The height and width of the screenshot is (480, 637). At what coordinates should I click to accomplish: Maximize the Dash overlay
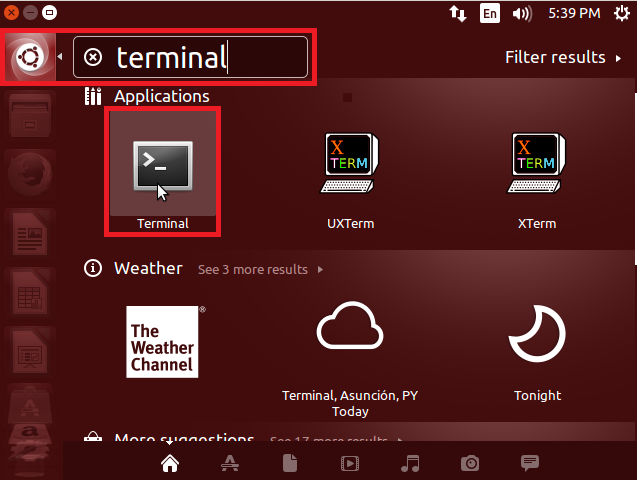click(50, 13)
